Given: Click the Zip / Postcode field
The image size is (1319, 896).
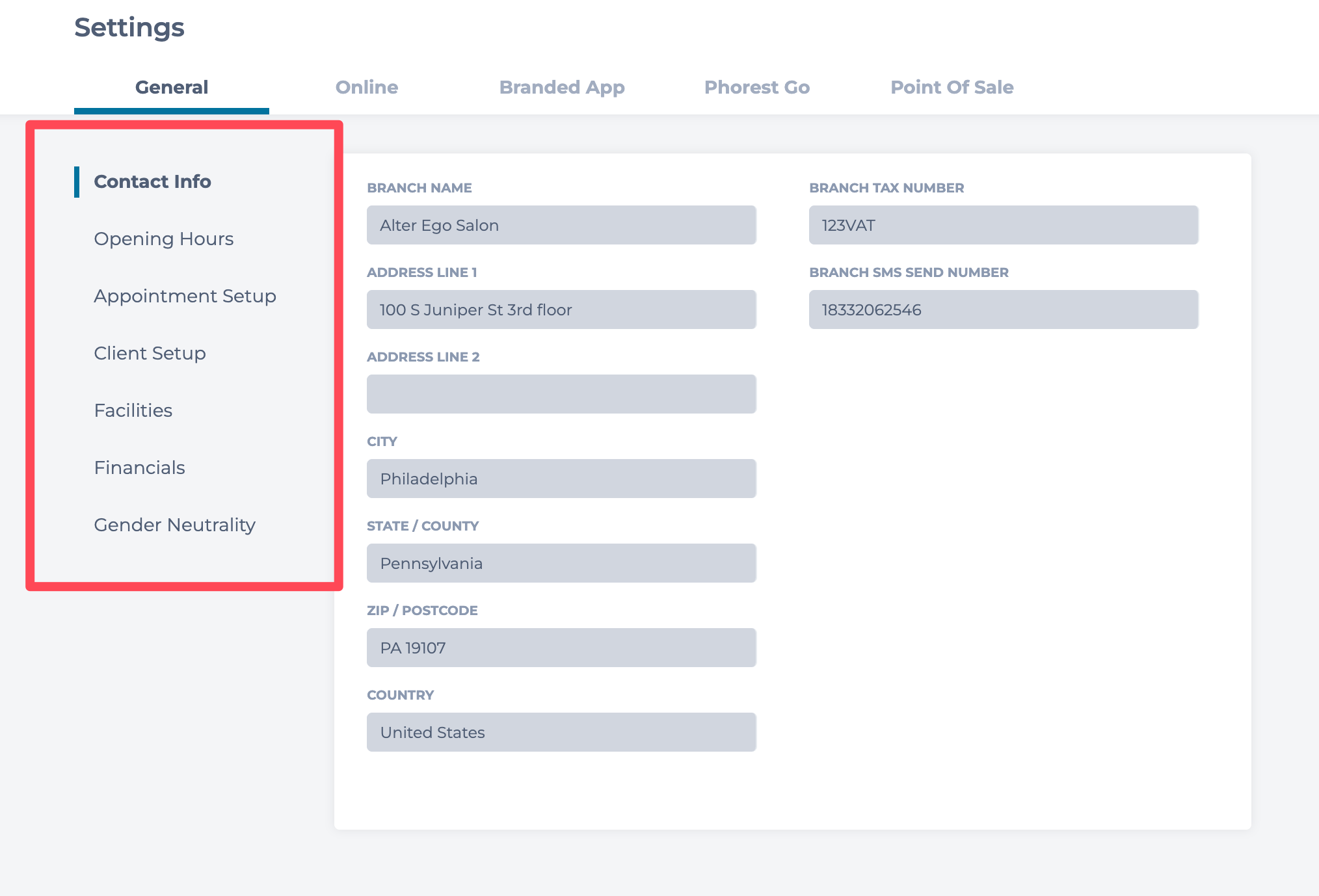Looking at the screenshot, I should [561, 648].
